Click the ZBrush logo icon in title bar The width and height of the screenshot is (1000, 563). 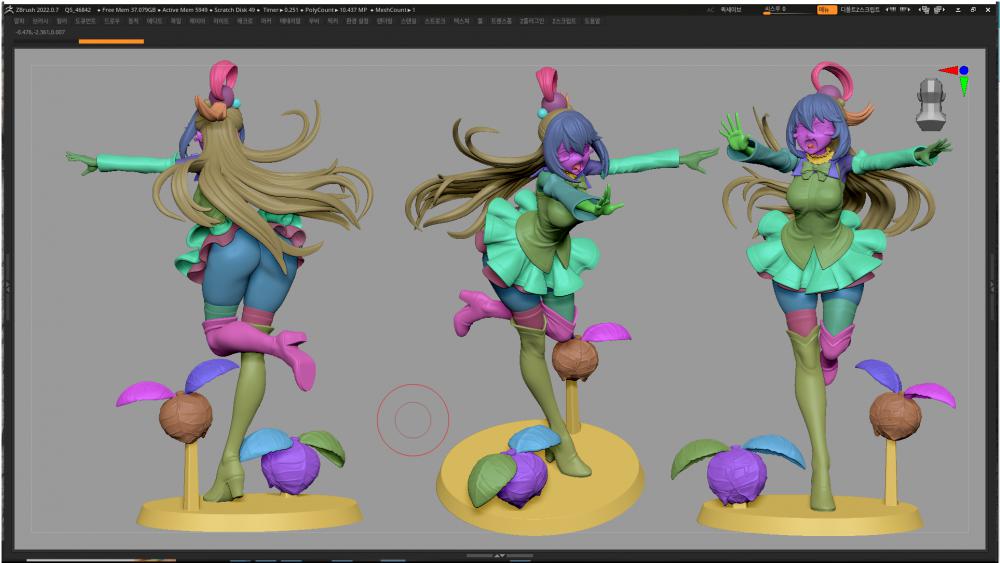coord(9,10)
